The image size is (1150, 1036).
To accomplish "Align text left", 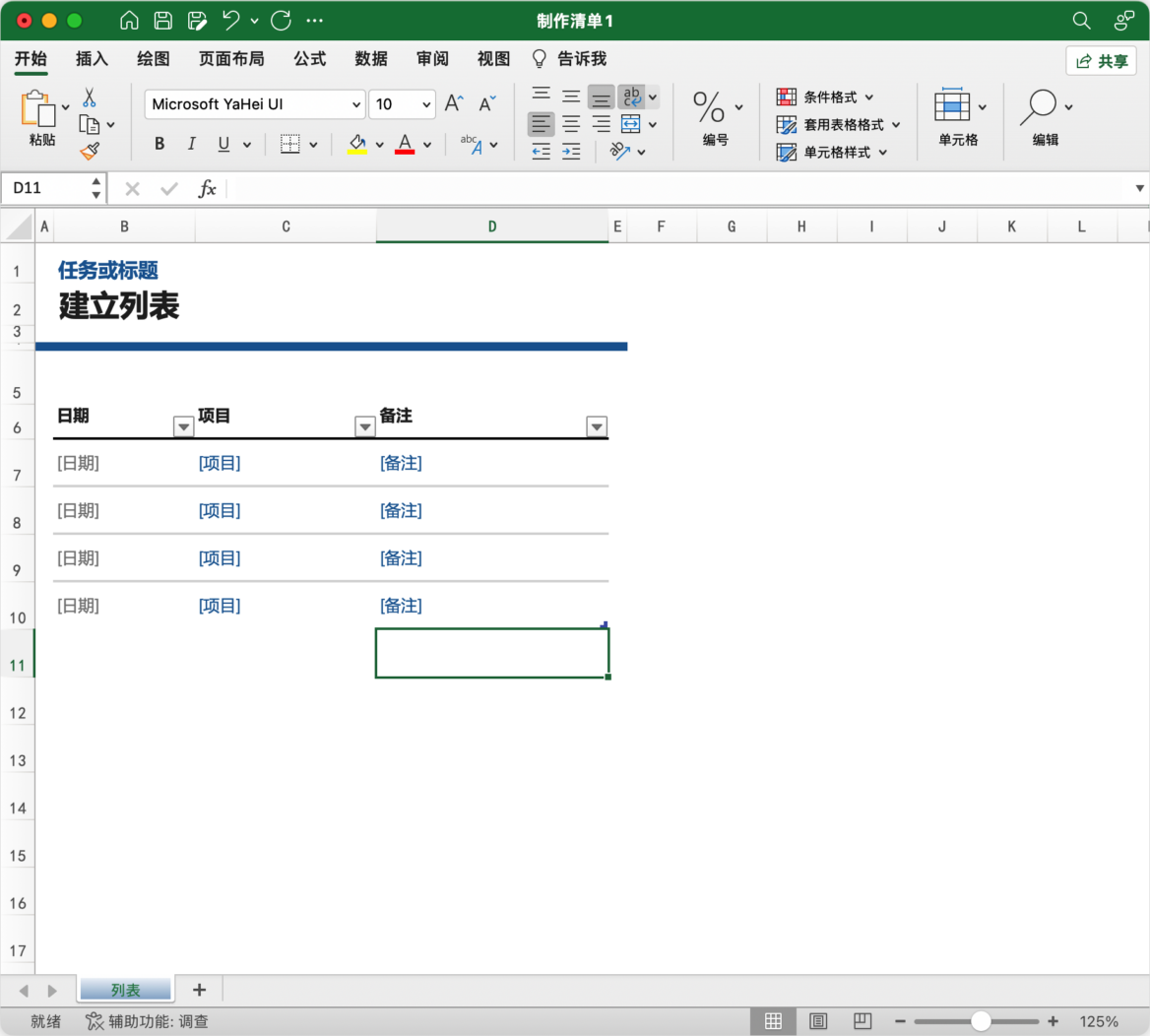I will click(542, 123).
